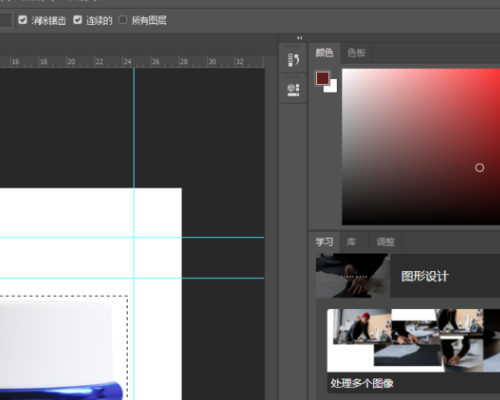Open the 学习 tab

[x=324, y=242]
